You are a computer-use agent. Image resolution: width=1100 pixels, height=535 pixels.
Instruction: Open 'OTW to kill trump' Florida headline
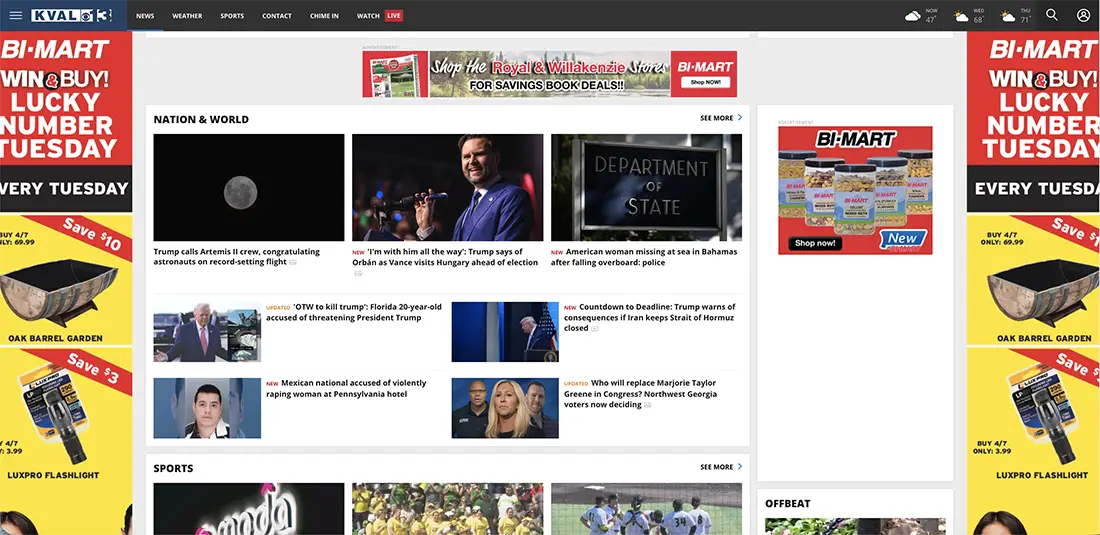pyautogui.click(x=354, y=312)
